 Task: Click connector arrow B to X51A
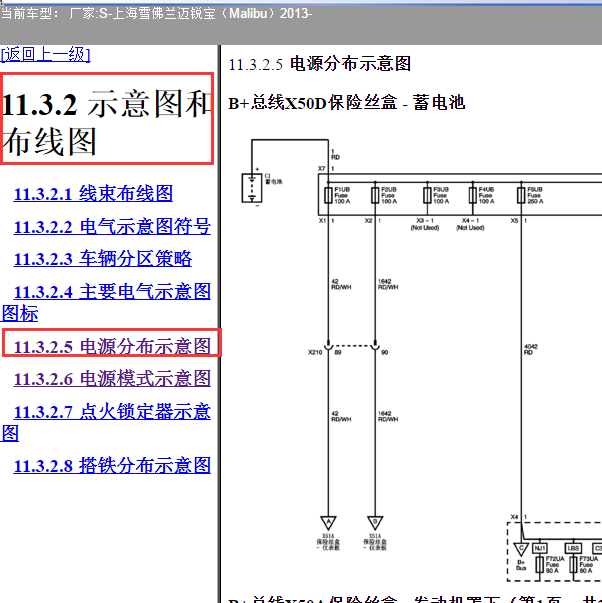point(375,523)
